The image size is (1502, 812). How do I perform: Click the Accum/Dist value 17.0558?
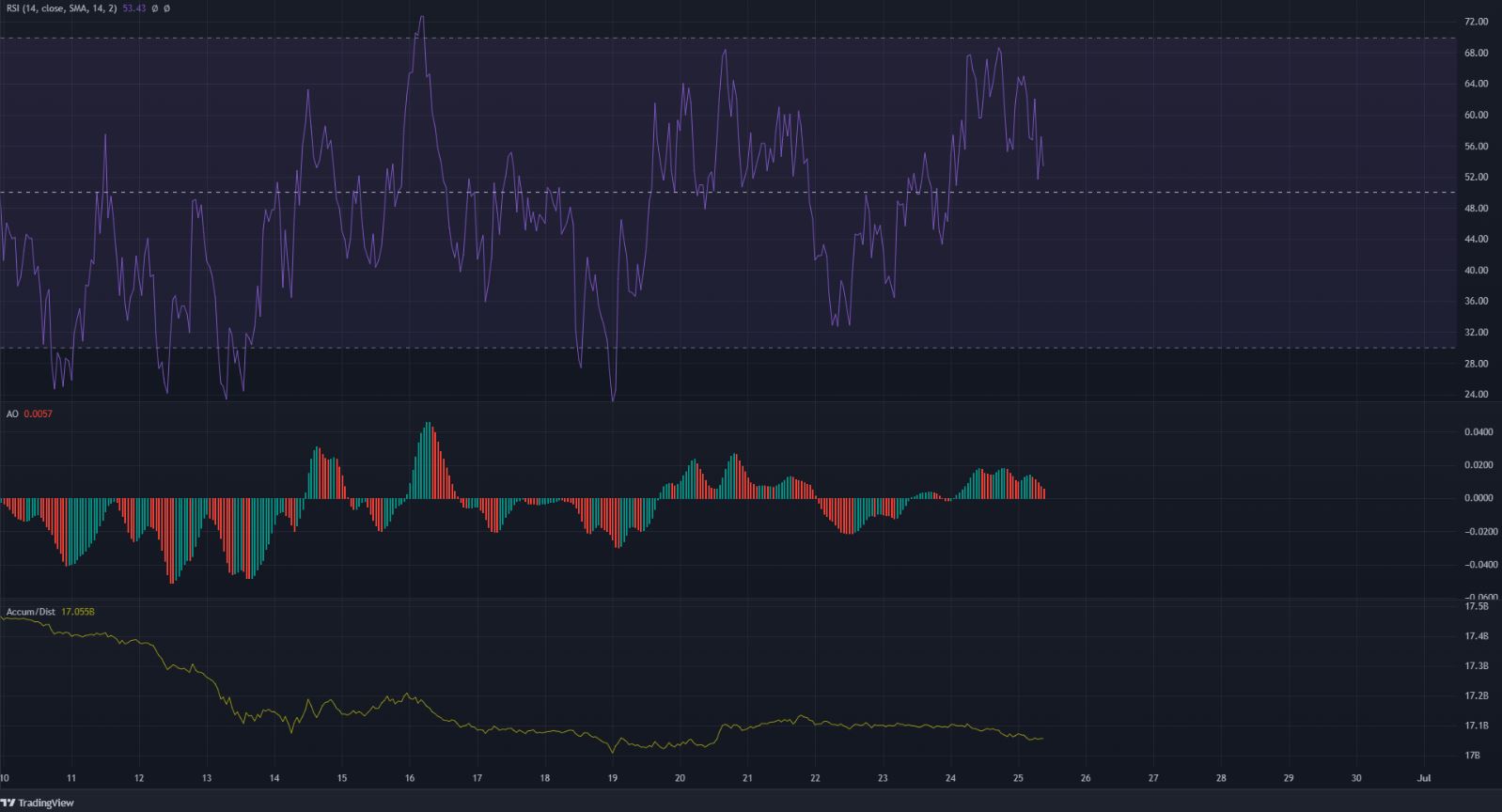coord(78,612)
